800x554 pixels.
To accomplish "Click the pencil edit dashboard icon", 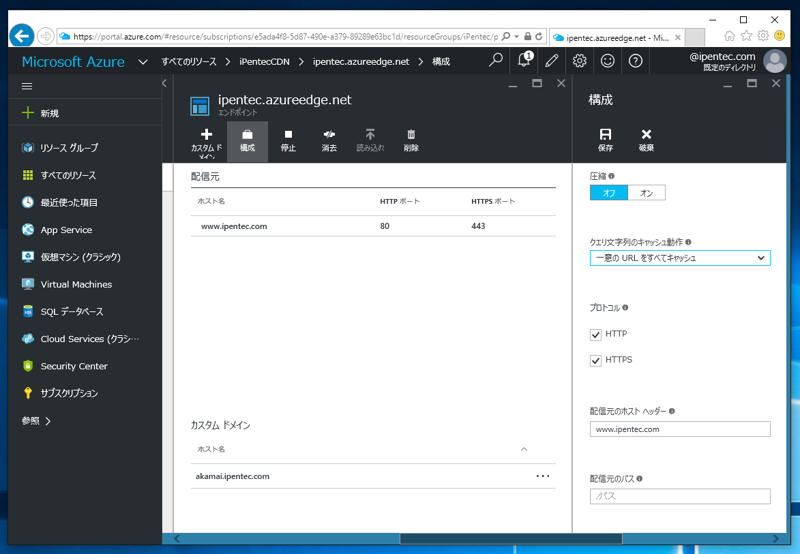I will tap(552, 61).
